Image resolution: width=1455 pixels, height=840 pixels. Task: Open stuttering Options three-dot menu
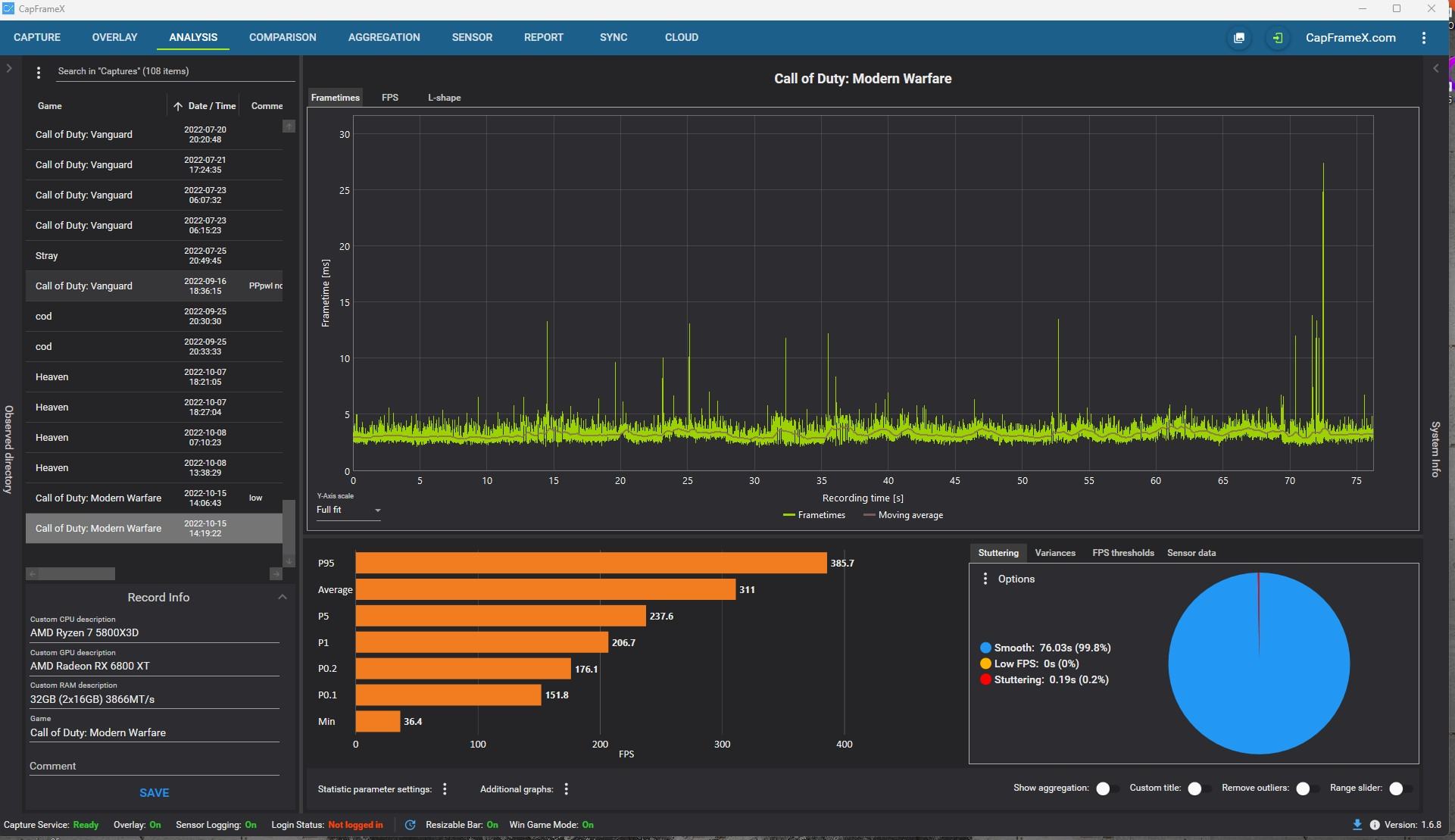click(985, 579)
